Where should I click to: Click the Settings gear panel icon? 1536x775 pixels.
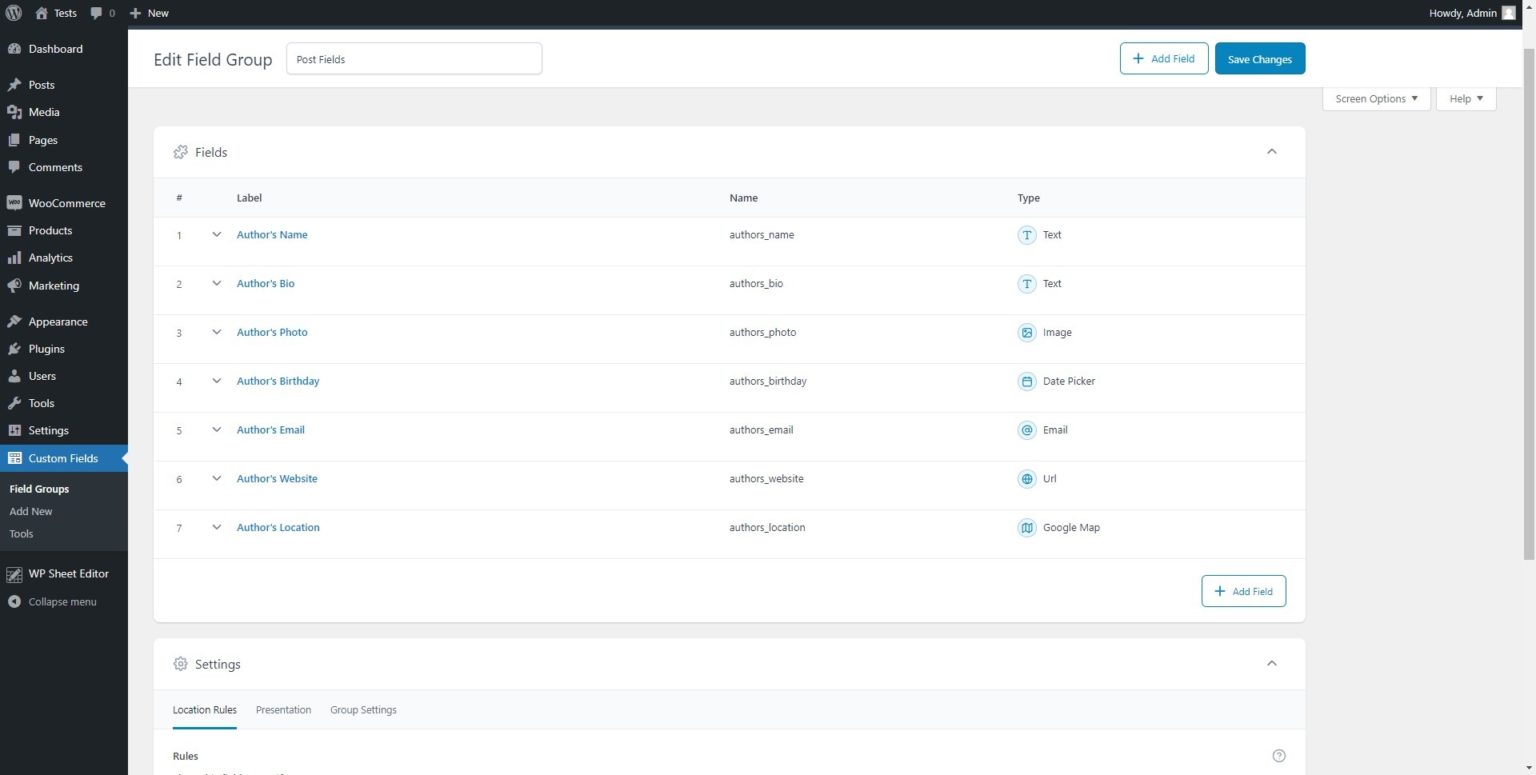tap(180, 664)
